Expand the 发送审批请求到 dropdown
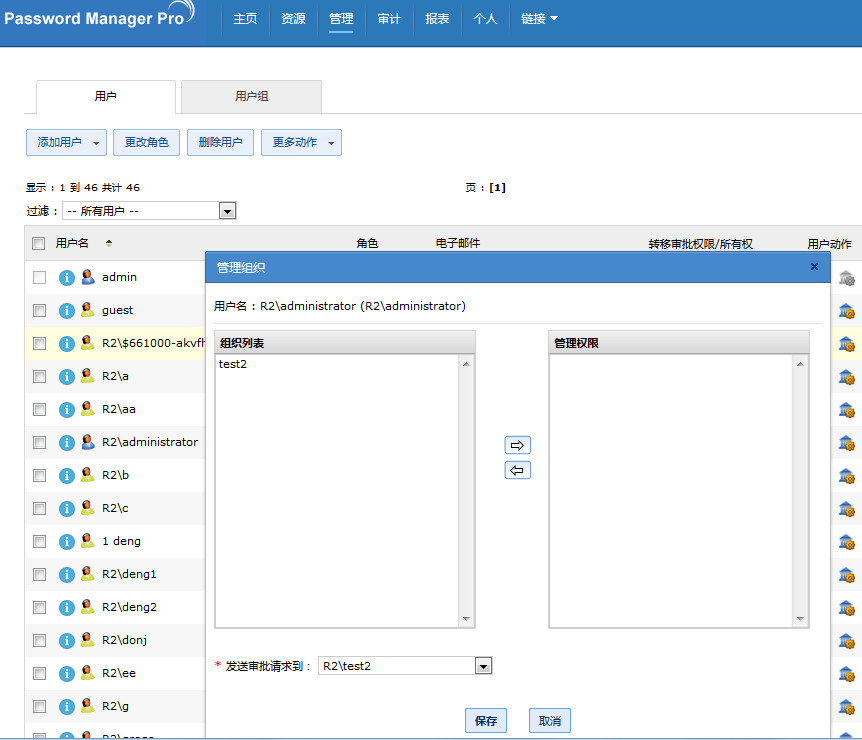This screenshot has width=862, height=740. 483,666
